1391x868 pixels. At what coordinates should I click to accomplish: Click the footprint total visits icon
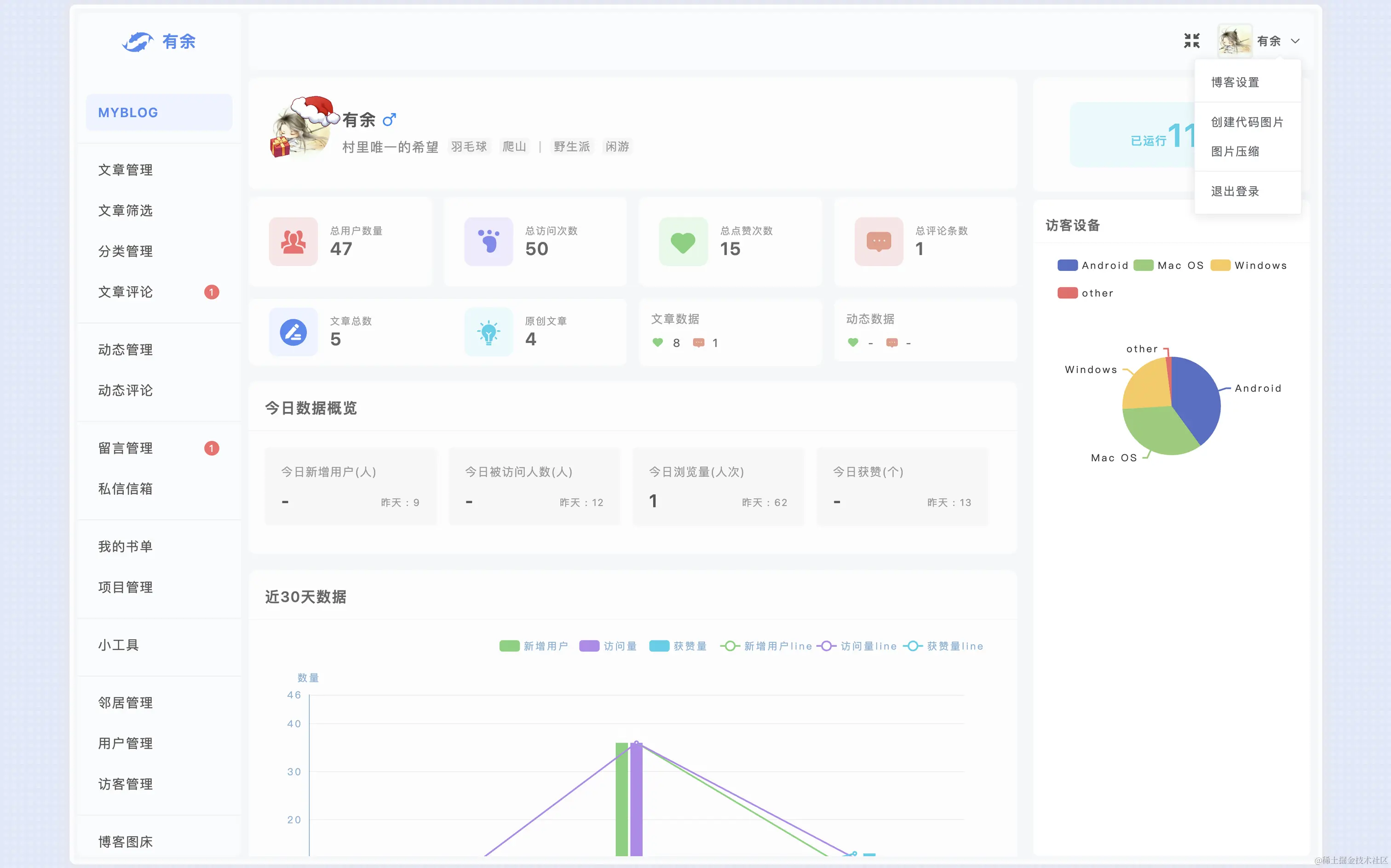pos(488,242)
